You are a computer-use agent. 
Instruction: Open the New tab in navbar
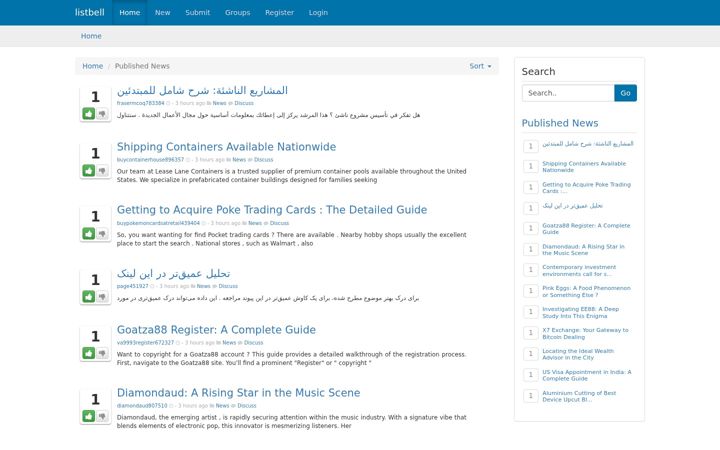163,12
